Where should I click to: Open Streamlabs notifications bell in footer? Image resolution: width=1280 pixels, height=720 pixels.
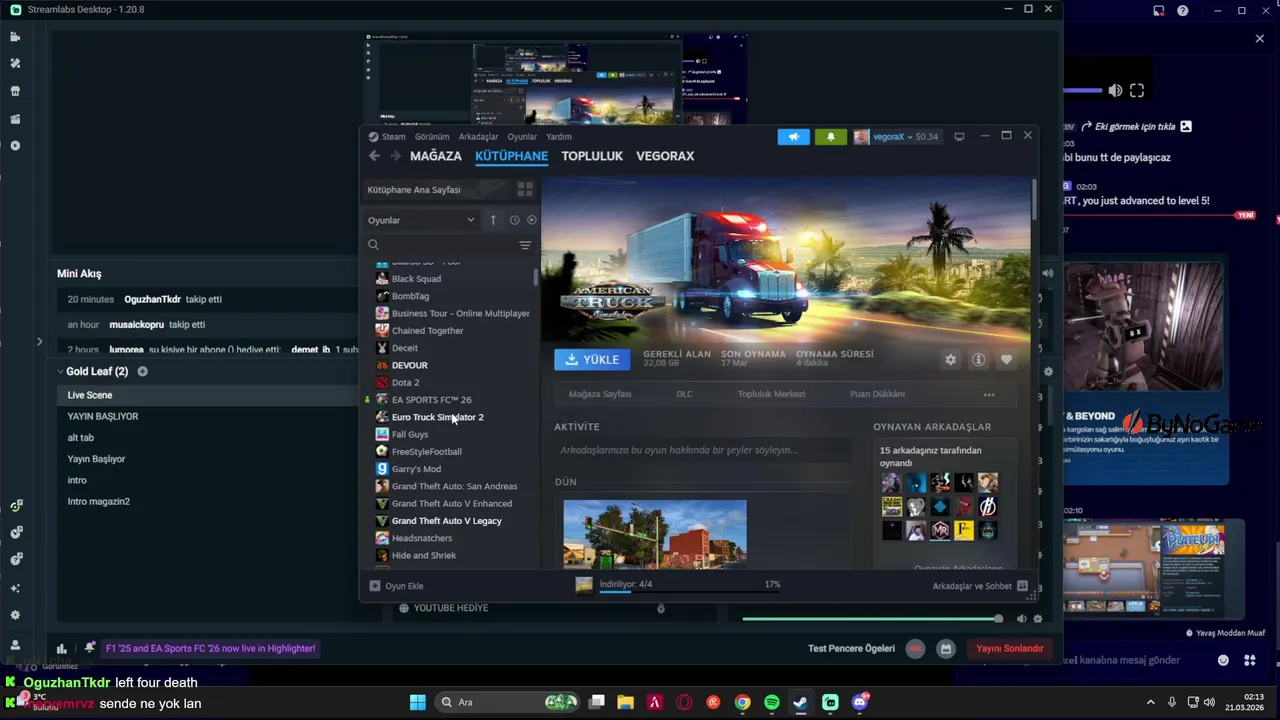tap(90, 648)
